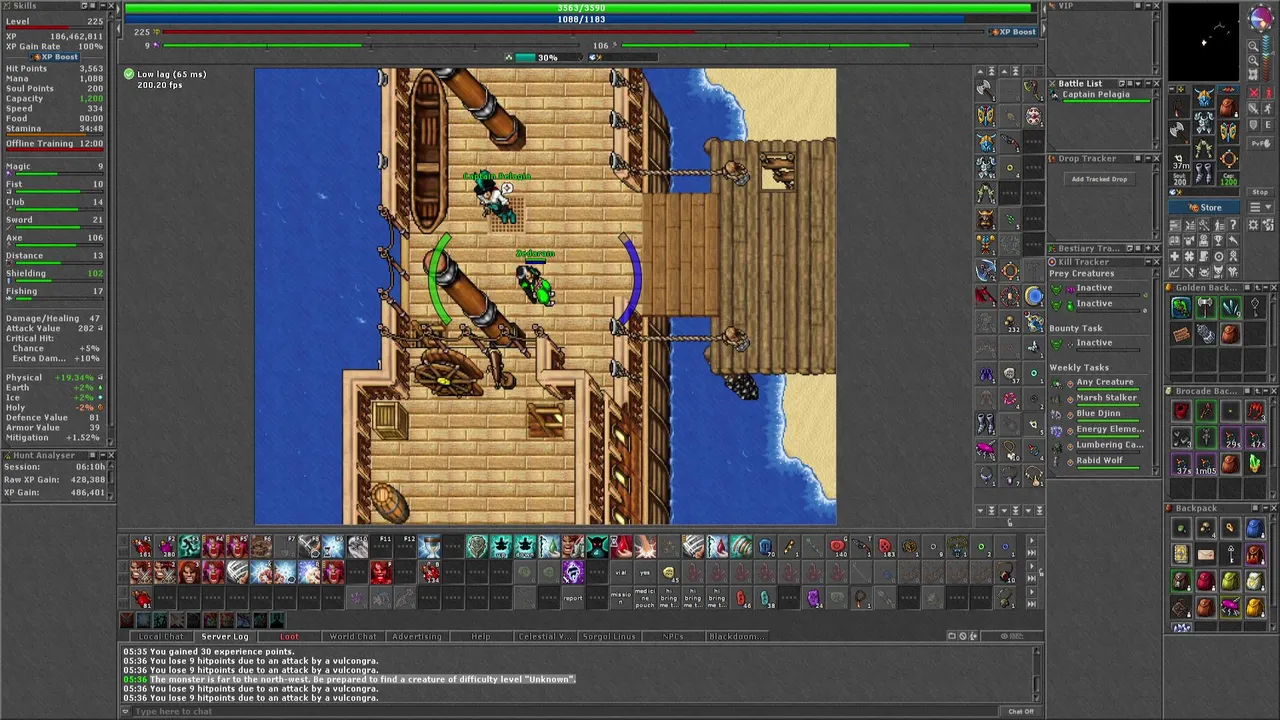This screenshot has height=720, width=1280.
Task: Collapse the Kill Tracker panel
Action: click(x=1148, y=262)
